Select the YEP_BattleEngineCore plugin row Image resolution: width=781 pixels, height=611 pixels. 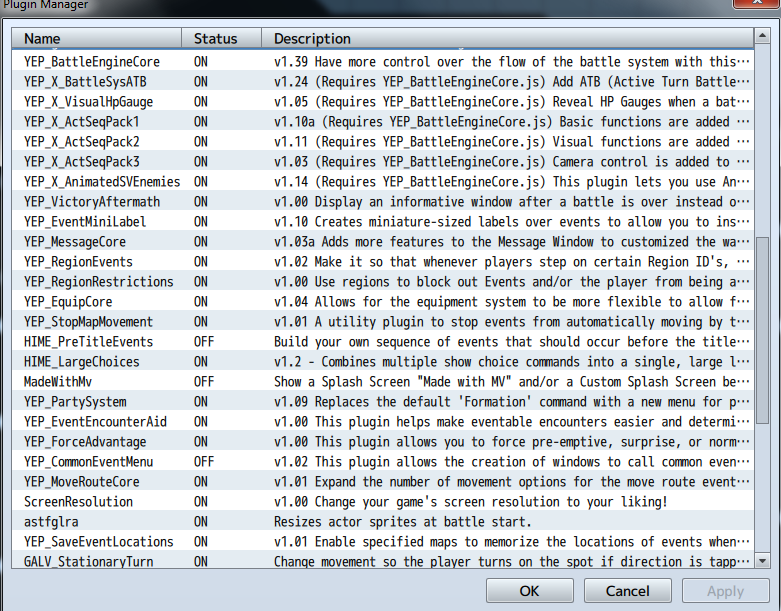[383, 62]
